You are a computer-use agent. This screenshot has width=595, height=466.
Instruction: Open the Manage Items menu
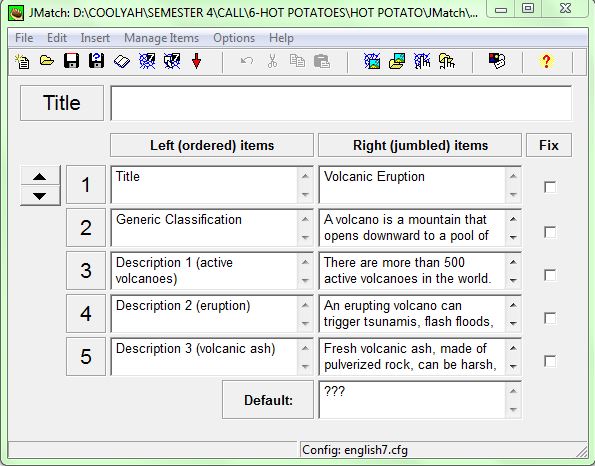coord(161,38)
